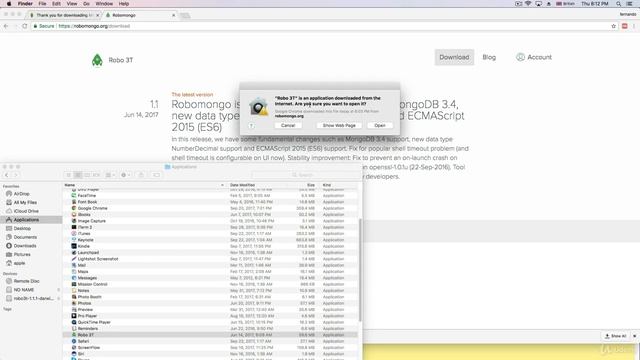Select Pictures in the Finder sidebar
Screen dimensions: 640x360
coord(22,254)
